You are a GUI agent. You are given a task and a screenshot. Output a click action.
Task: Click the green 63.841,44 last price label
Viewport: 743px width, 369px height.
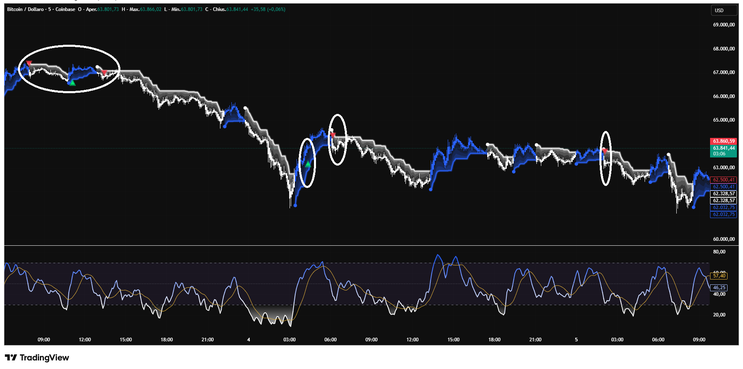coord(724,148)
